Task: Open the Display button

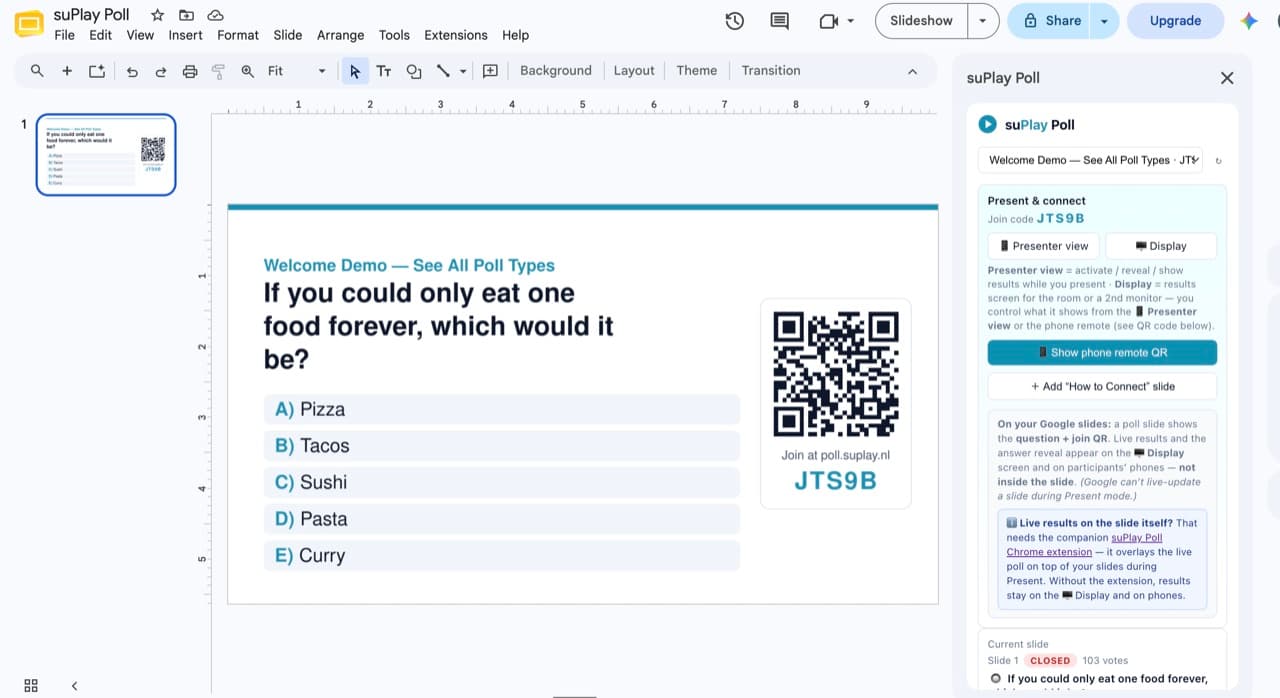Action: pyautogui.click(x=1161, y=246)
